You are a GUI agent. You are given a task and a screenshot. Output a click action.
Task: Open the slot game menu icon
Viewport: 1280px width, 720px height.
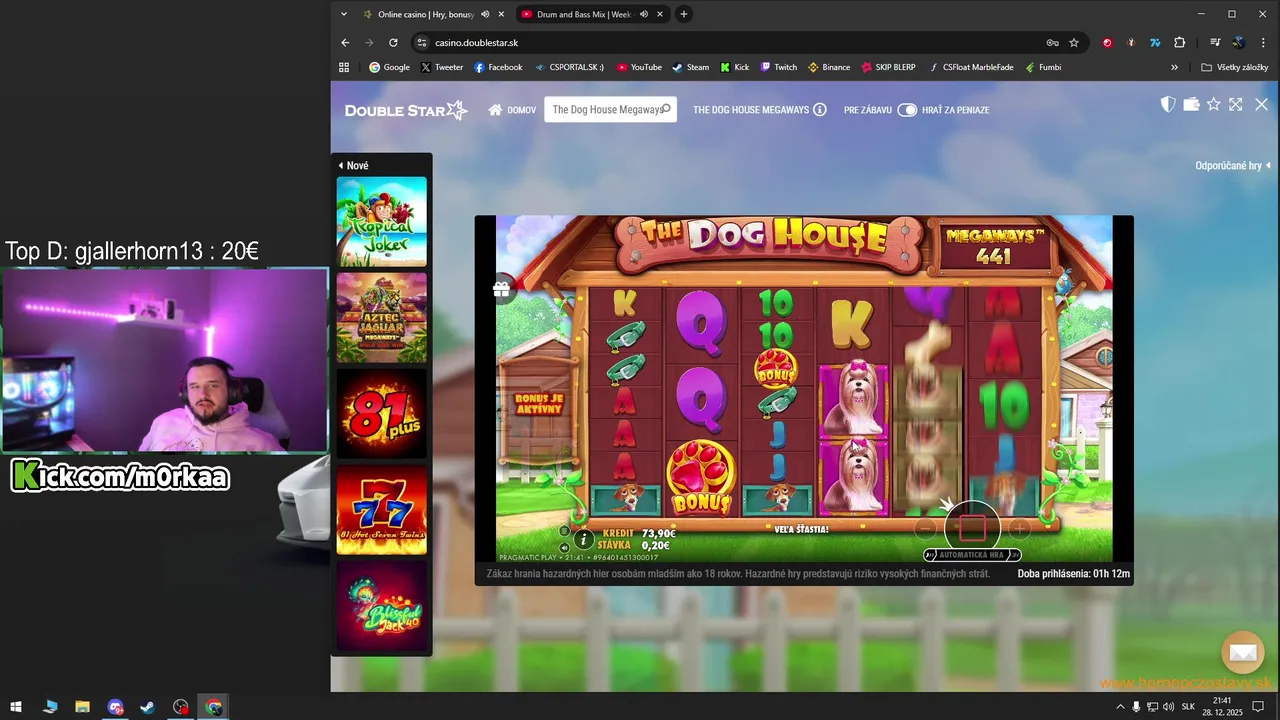click(564, 531)
